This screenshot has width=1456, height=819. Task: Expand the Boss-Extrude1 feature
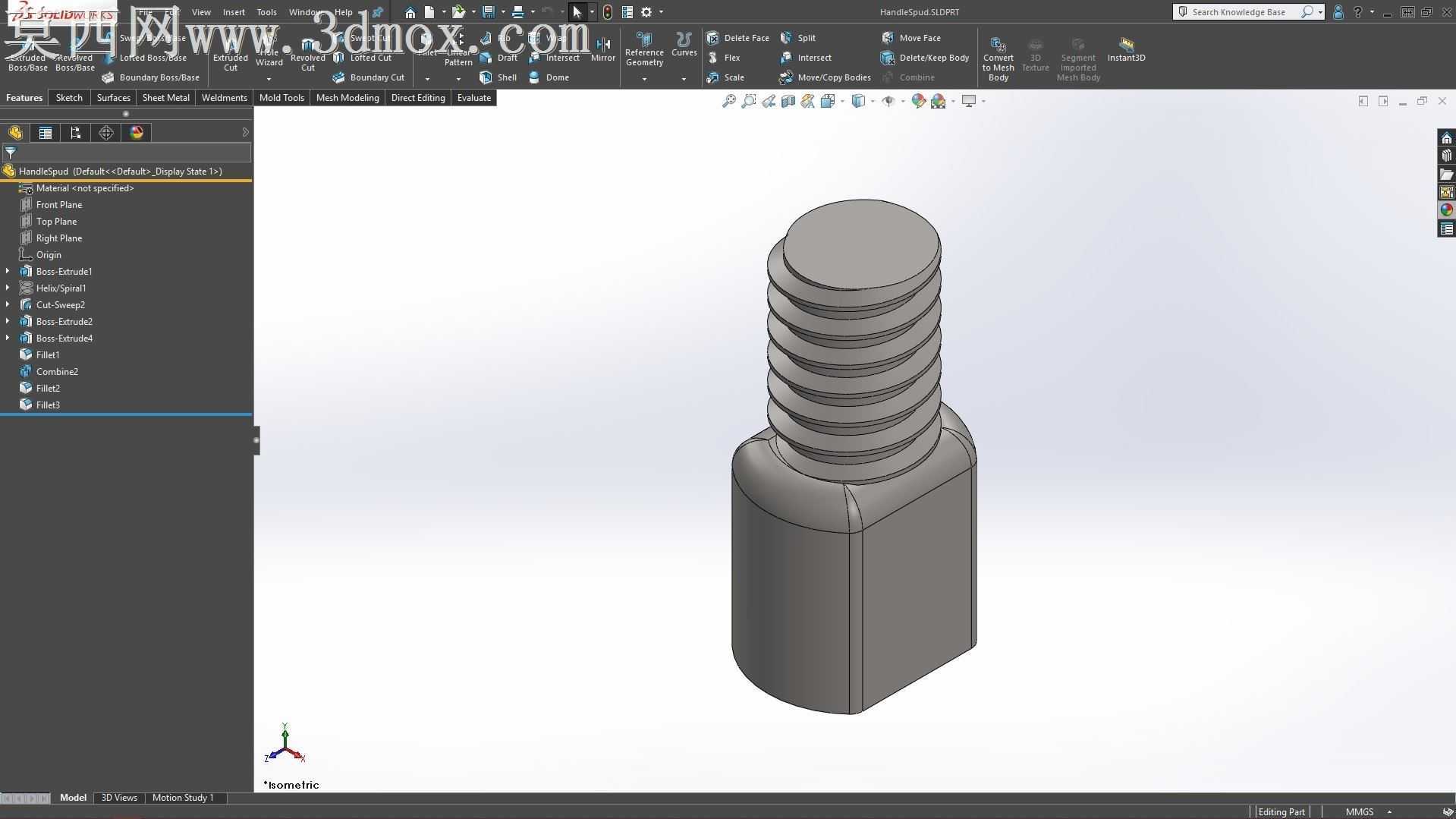(x=8, y=271)
